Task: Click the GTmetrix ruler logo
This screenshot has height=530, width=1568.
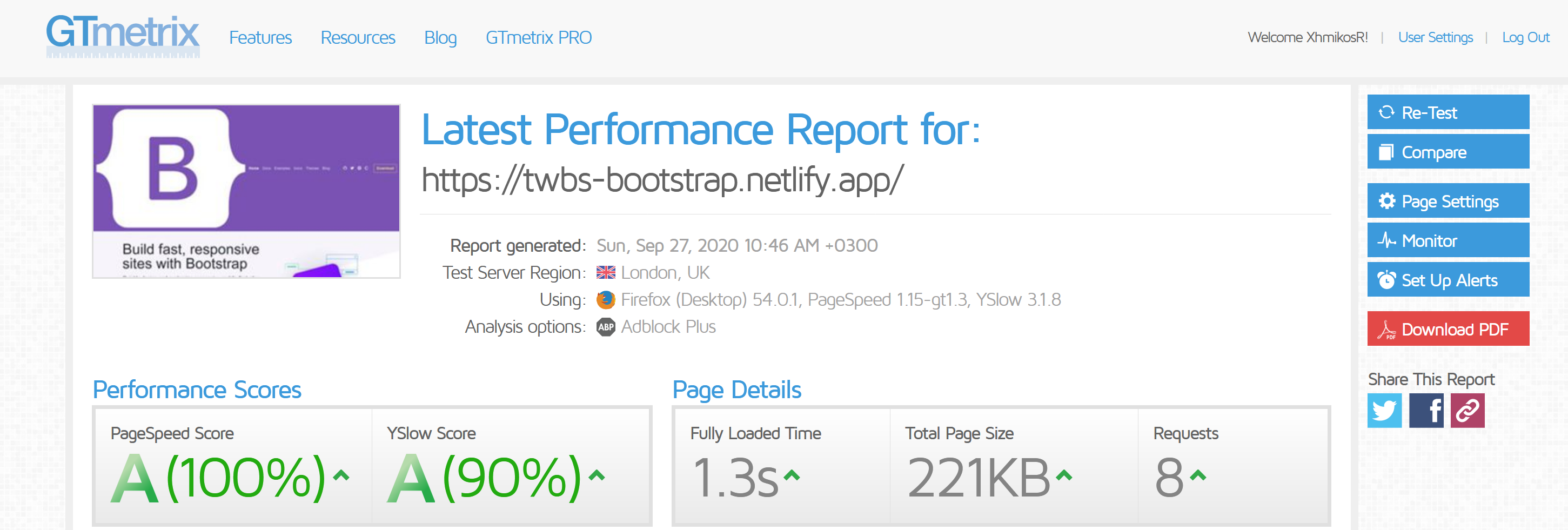Action: click(x=123, y=38)
